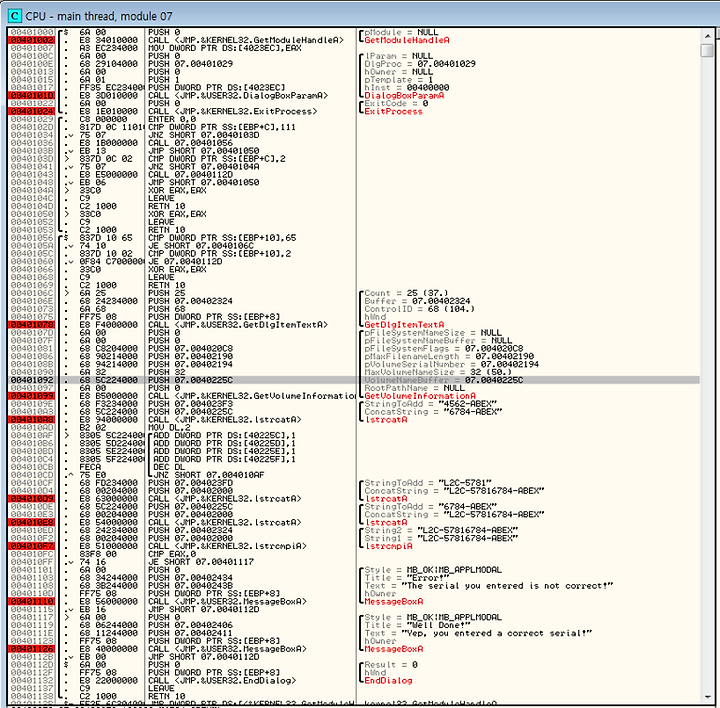Click the CPU window C icon
The height and width of the screenshot is (708, 720).
pos(15,16)
